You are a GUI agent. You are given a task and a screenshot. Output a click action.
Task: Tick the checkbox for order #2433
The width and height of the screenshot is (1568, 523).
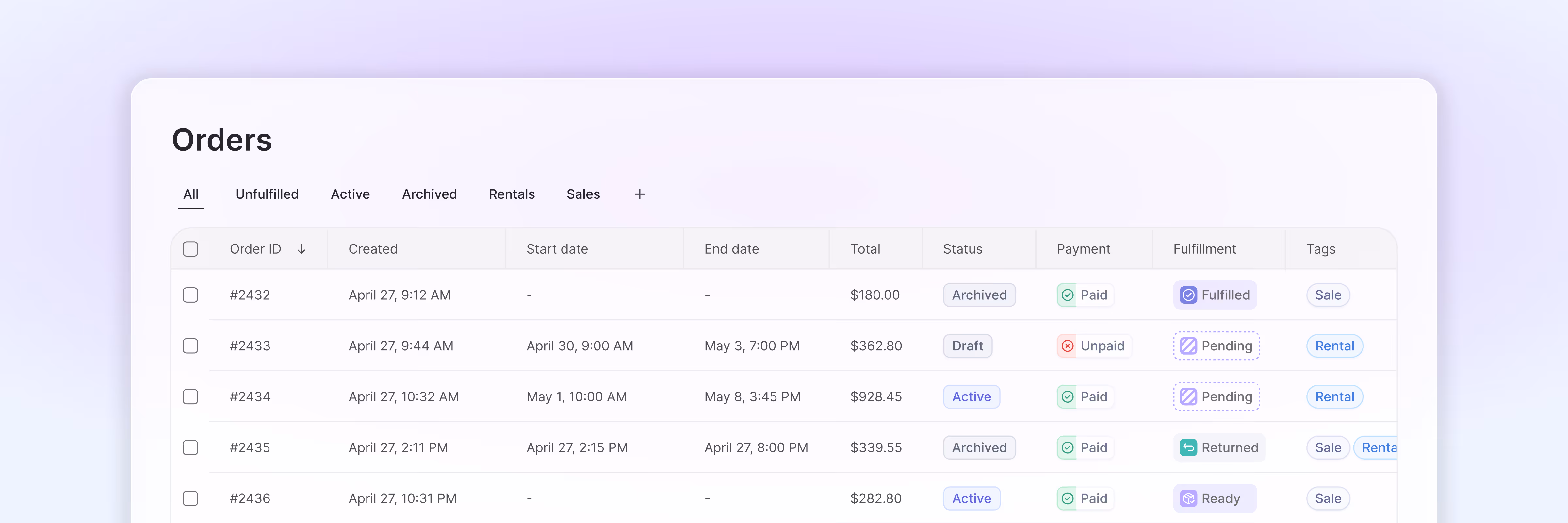click(190, 346)
